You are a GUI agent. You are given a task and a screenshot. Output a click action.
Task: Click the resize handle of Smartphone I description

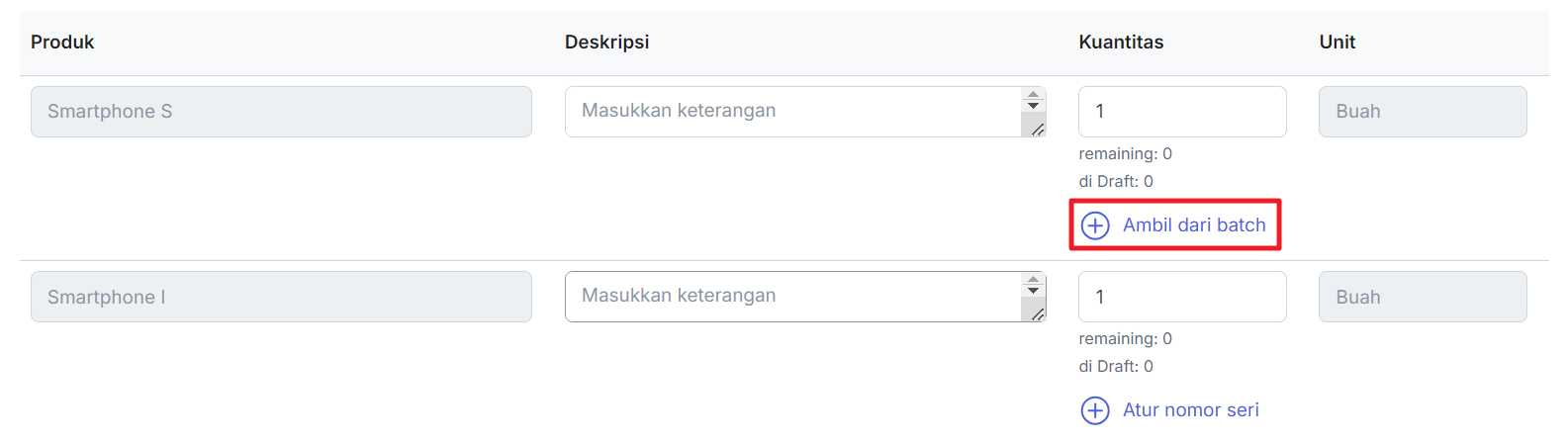pyautogui.click(x=1036, y=313)
